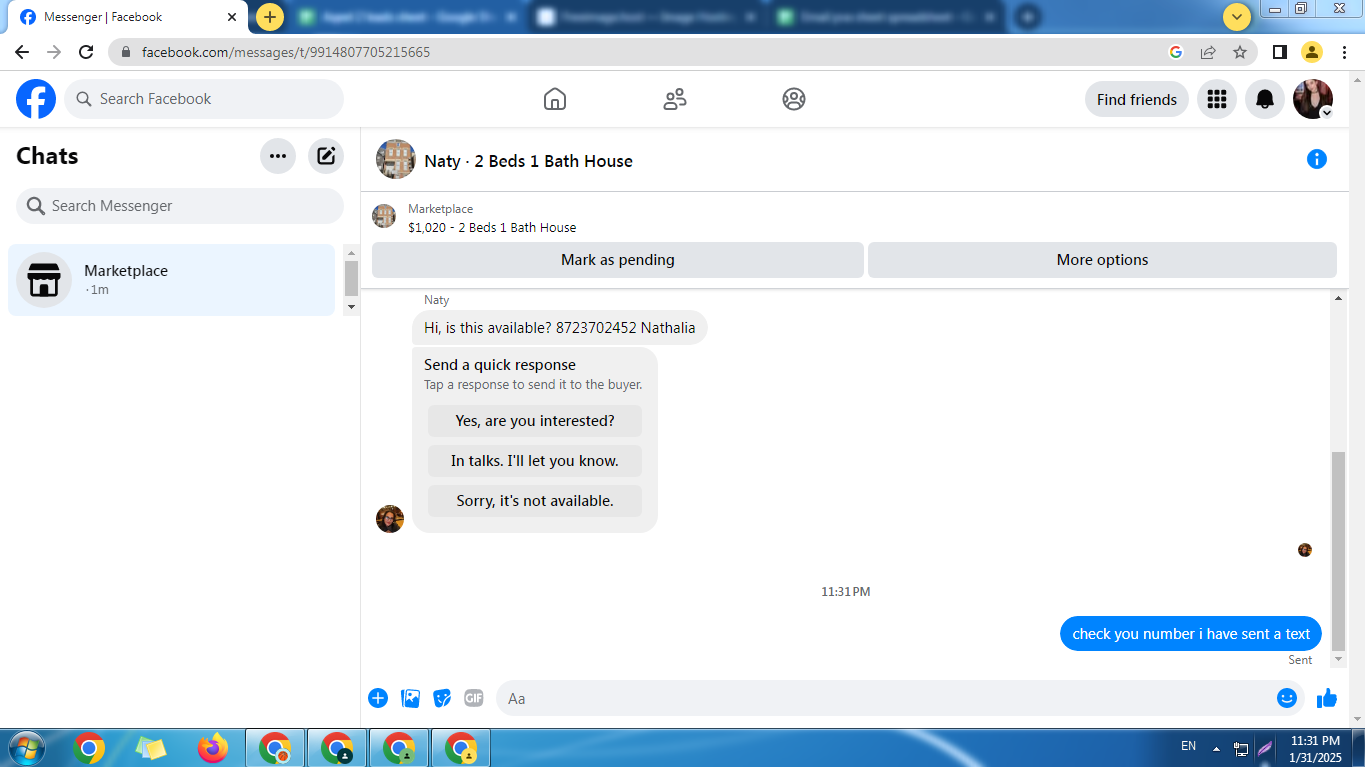This screenshot has width=1365, height=767.
Task: Click the conversation scroll down arrow
Action: 1340,660
